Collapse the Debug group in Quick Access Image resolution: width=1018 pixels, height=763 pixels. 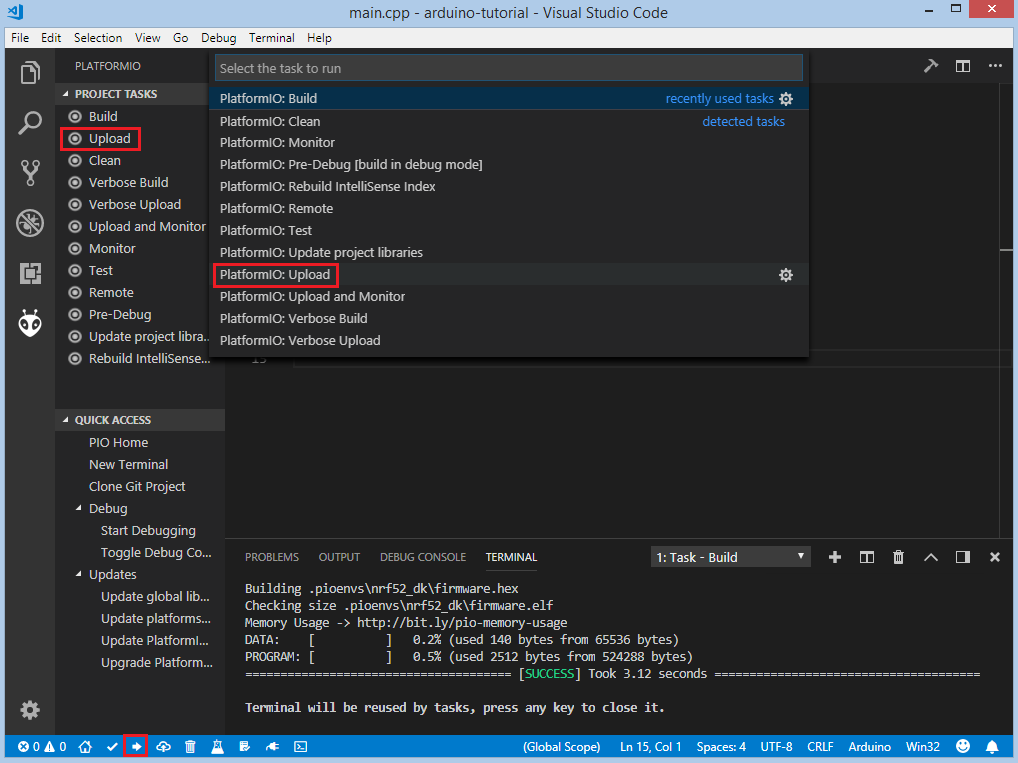[x=79, y=508]
